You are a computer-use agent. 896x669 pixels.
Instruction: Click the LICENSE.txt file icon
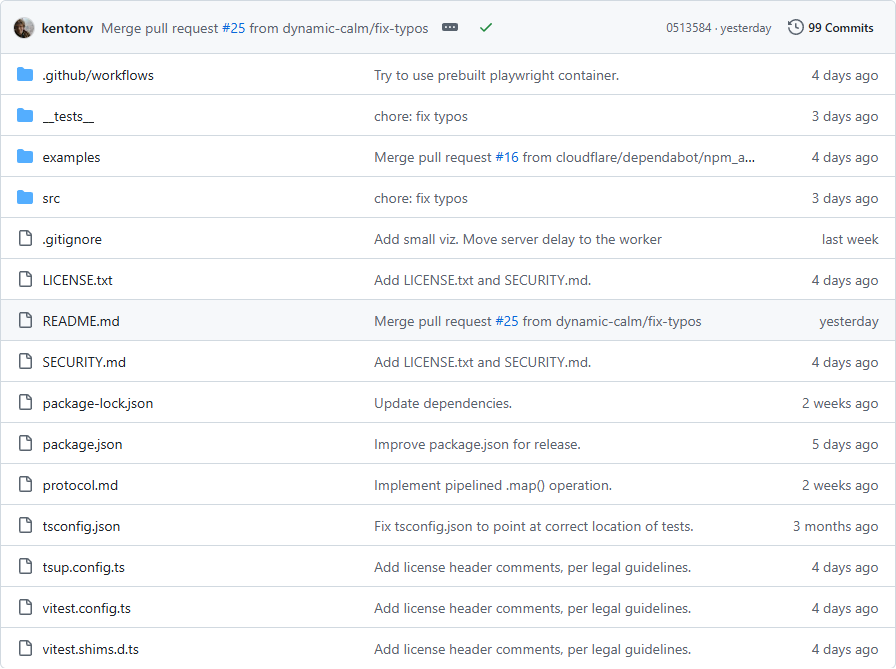tap(25, 280)
